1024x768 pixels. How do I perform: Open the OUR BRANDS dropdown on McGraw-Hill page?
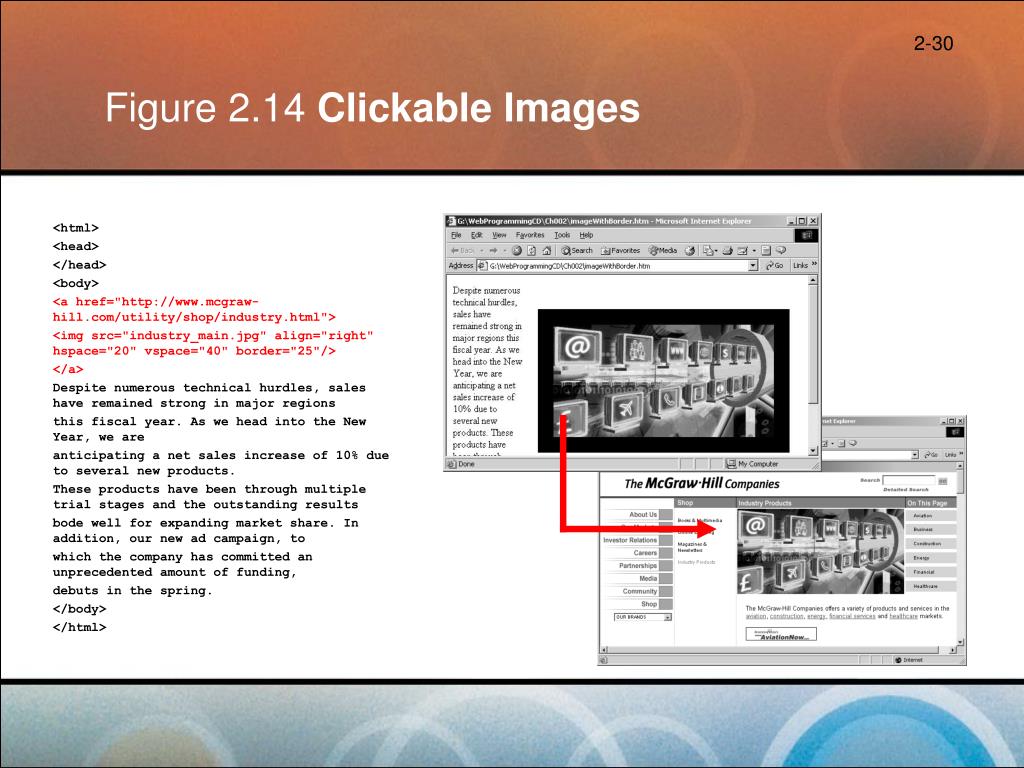pos(643,617)
